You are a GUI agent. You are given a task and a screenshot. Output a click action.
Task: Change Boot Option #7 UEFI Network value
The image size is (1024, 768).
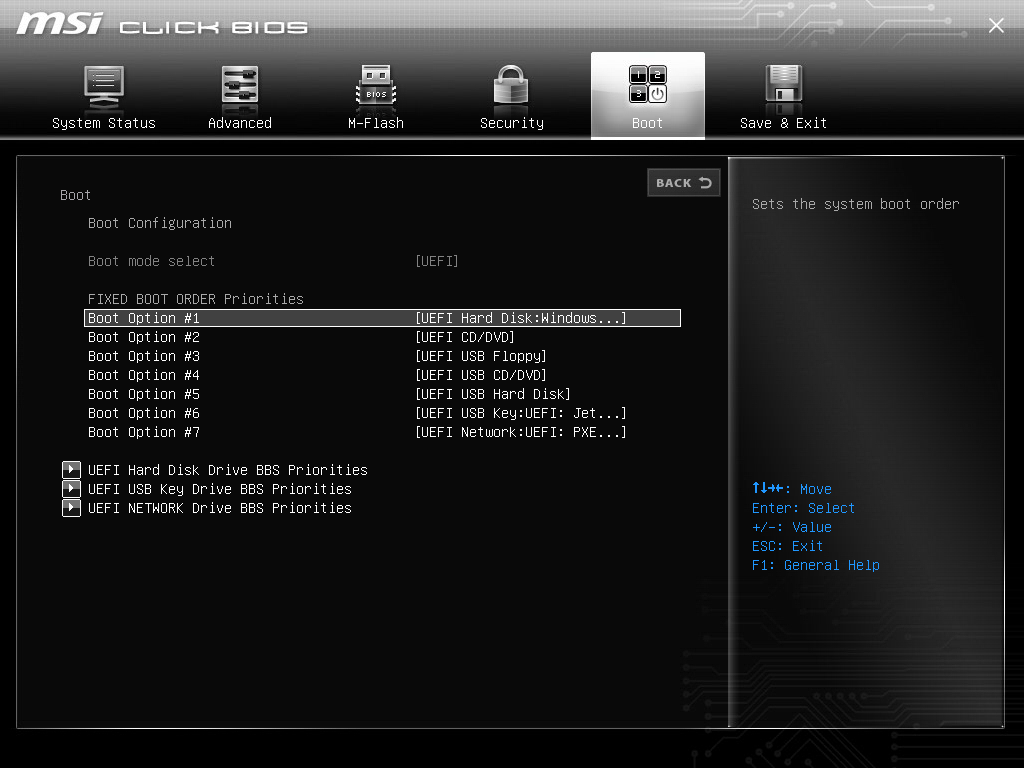point(520,432)
